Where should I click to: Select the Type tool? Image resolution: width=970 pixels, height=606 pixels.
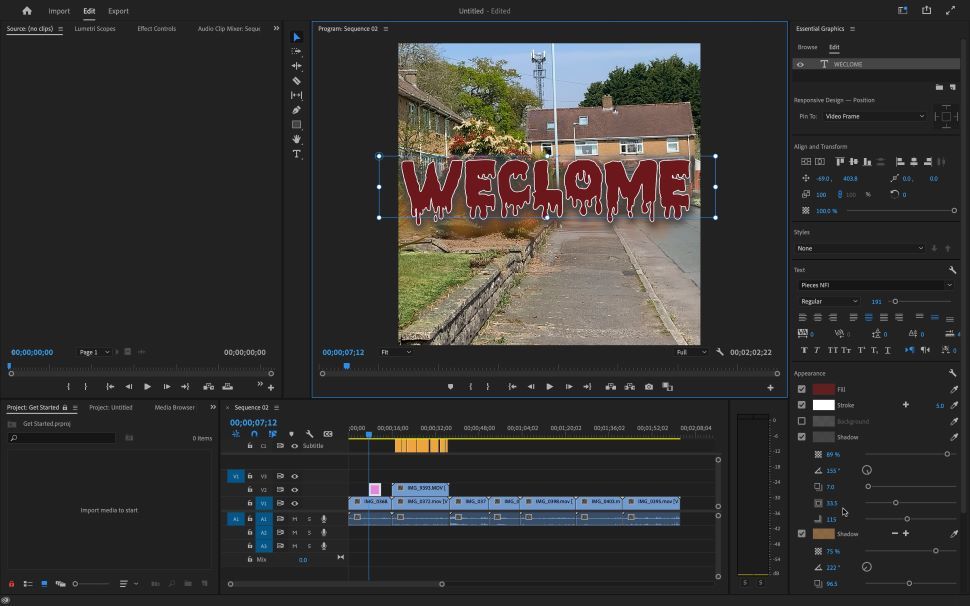pos(296,155)
